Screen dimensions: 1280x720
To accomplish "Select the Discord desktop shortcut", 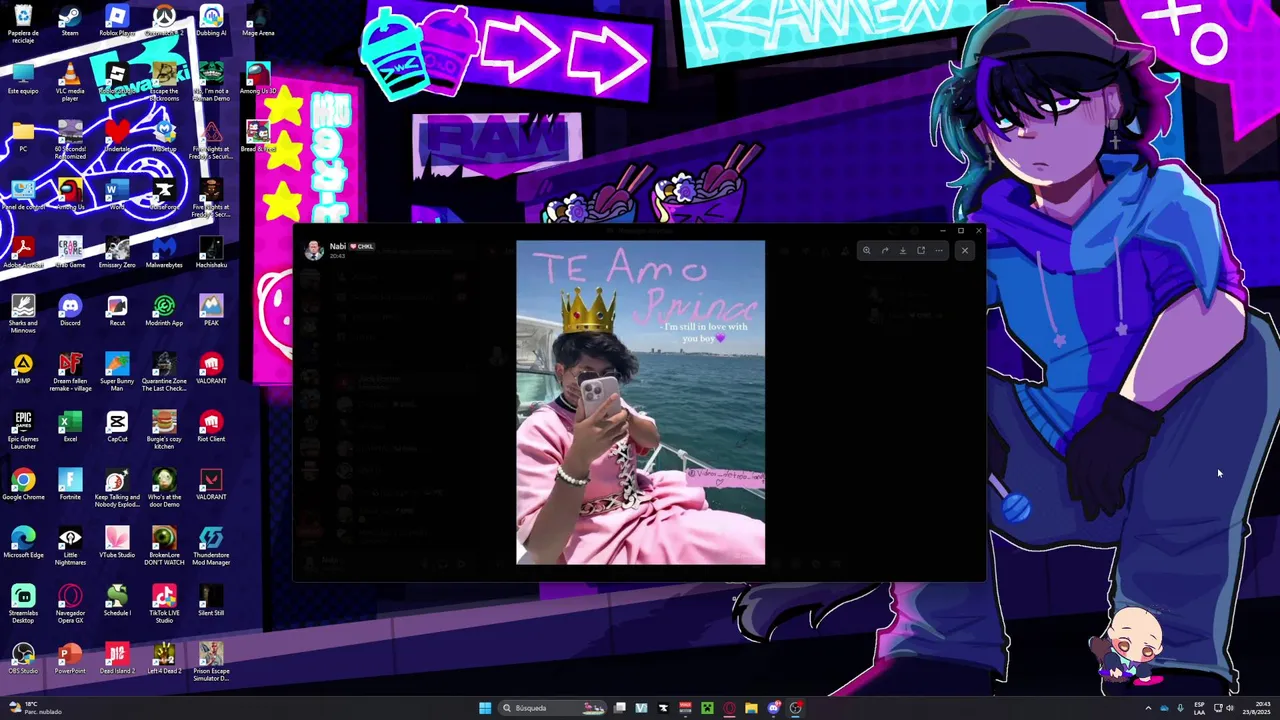I will (x=70, y=311).
